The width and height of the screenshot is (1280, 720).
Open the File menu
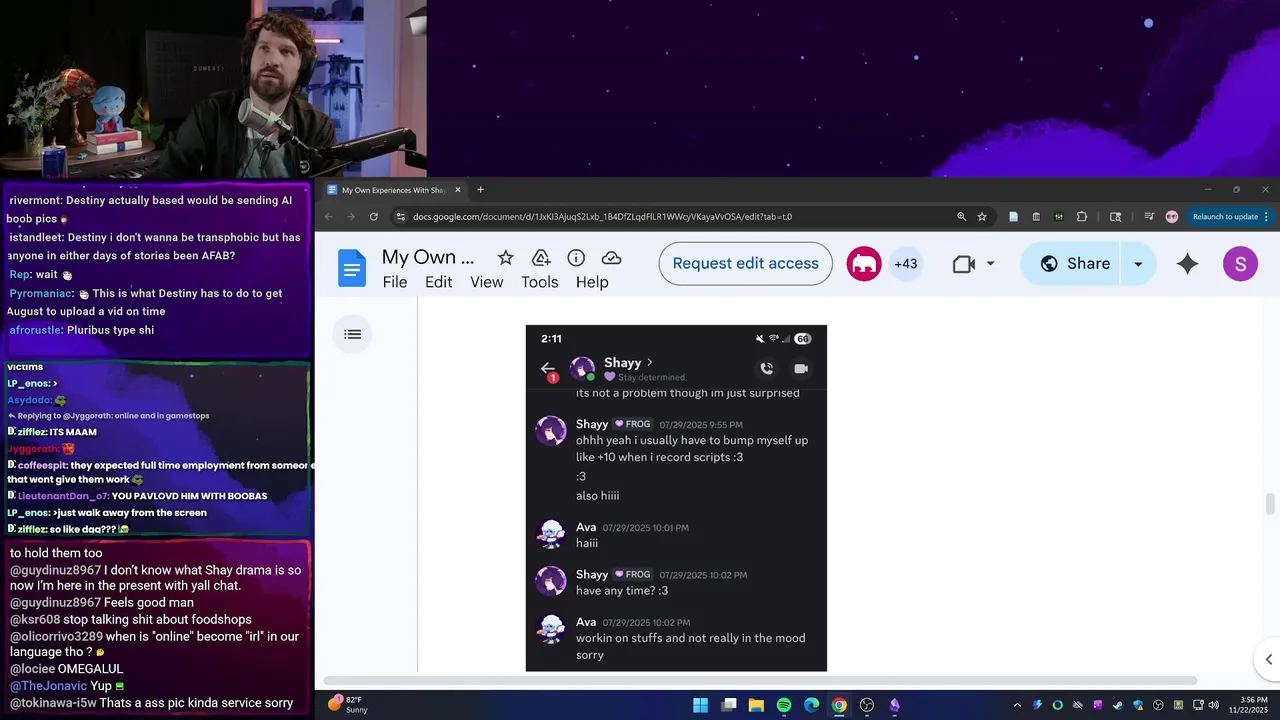(x=395, y=282)
